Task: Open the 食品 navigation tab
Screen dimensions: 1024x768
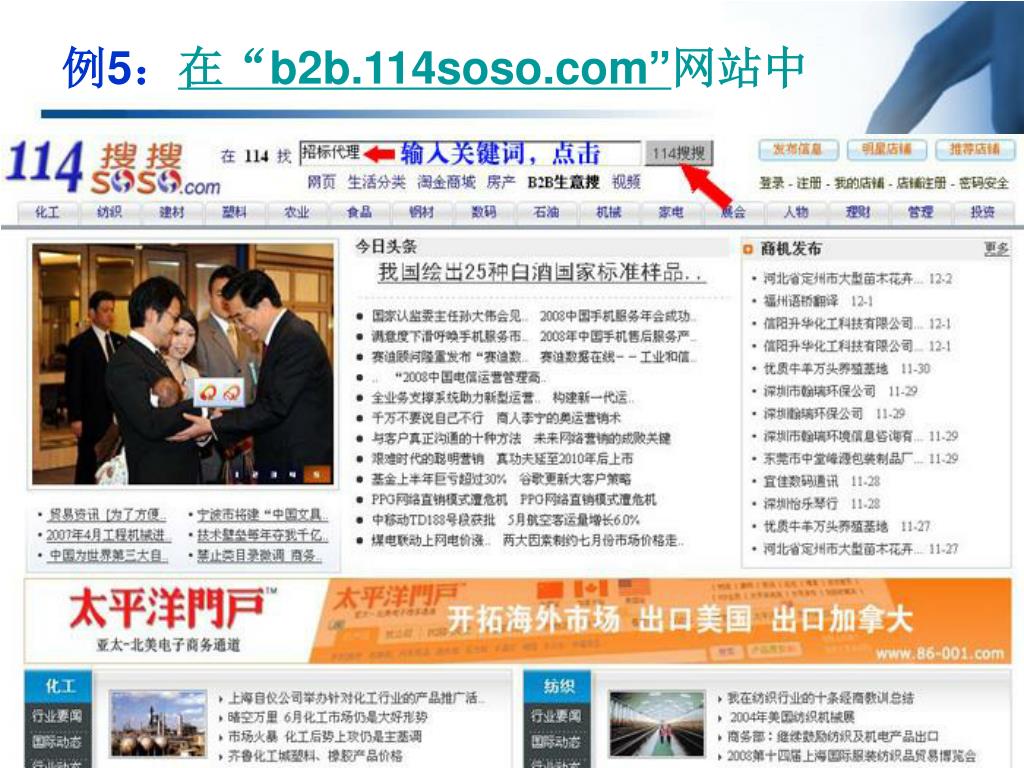Action: click(359, 212)
